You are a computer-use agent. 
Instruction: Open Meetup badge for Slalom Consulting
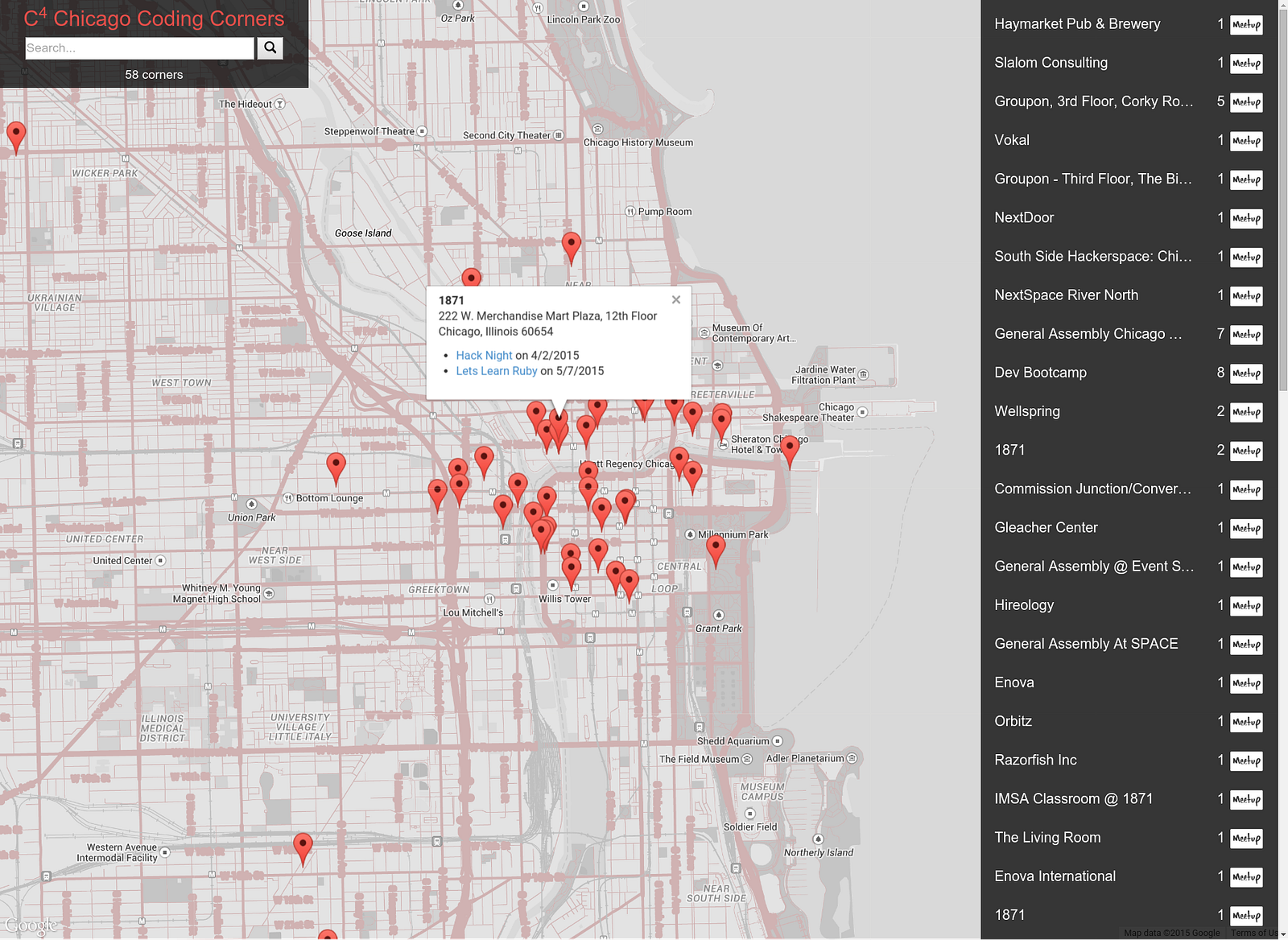point(1246,64)
